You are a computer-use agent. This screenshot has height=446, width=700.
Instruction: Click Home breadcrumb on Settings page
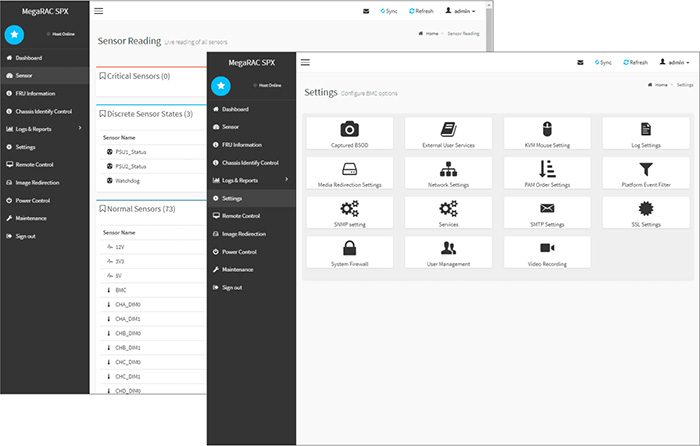[x=660, y=85]
